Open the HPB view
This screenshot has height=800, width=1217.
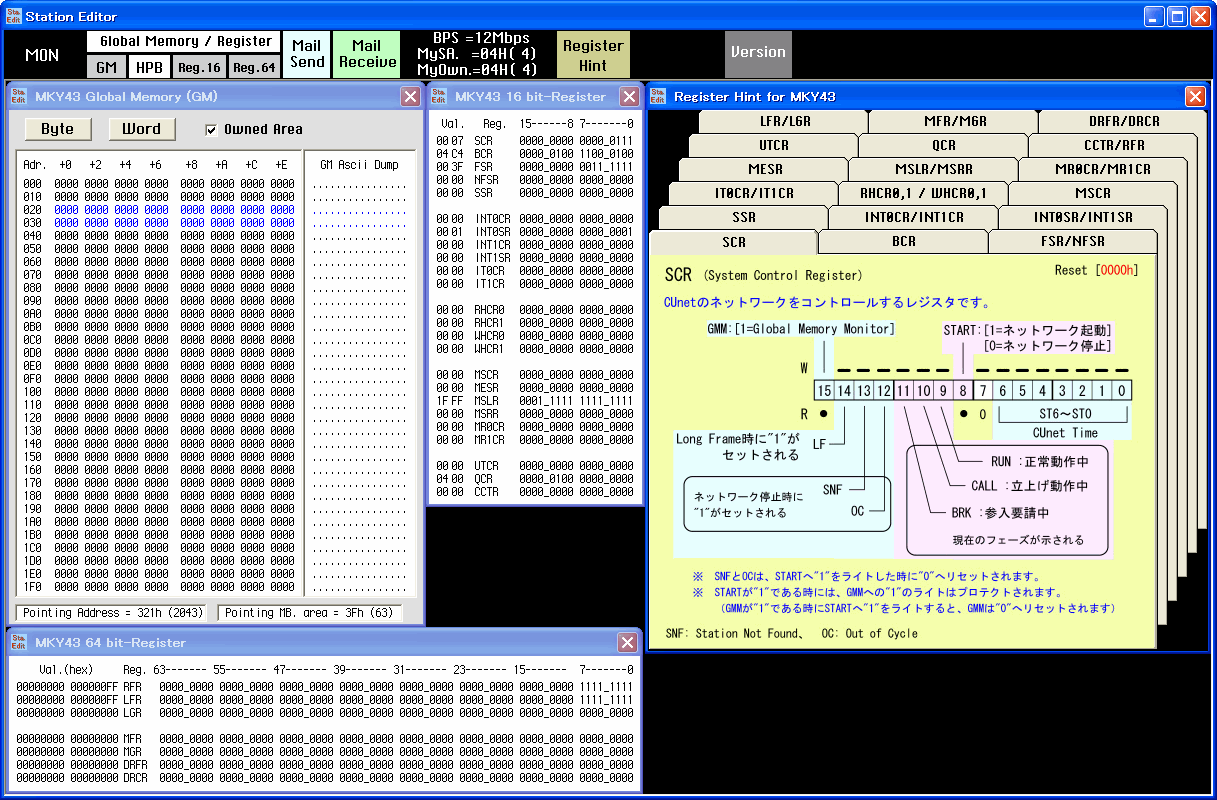tap(149, 67)
